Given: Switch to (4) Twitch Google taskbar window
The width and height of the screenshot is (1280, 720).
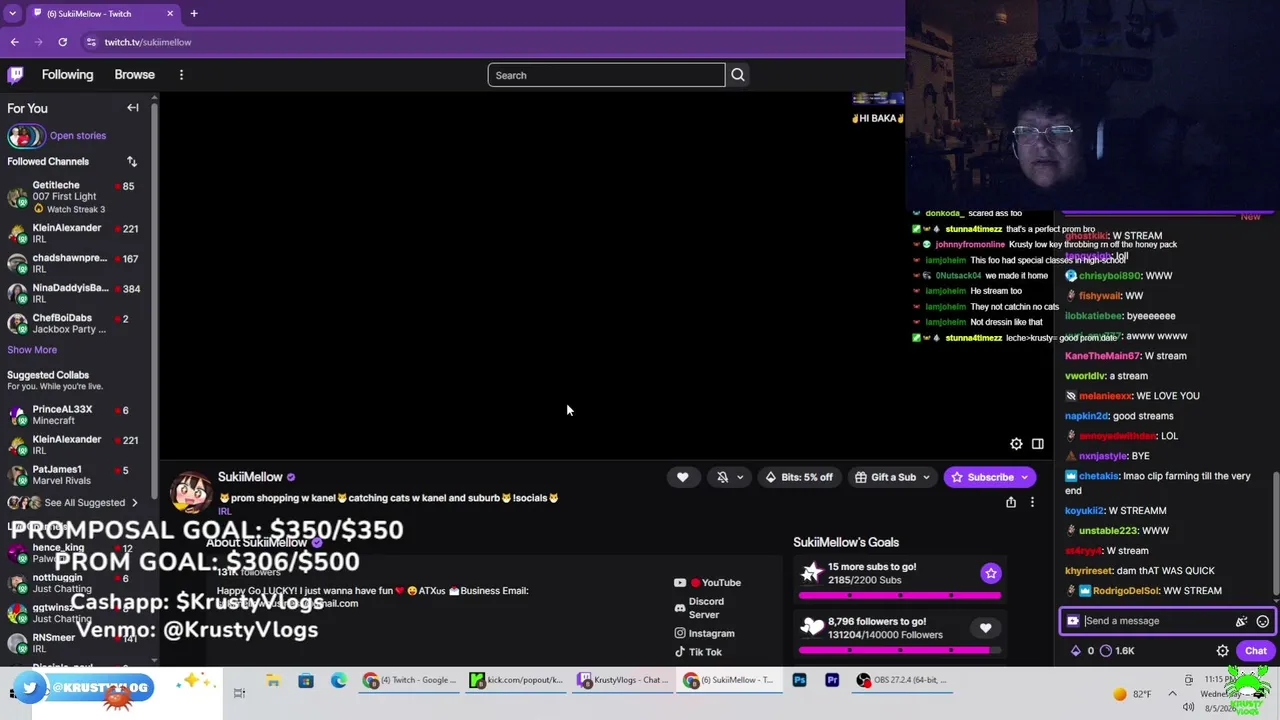Looking at the screenshot, I should click(411, 680).
